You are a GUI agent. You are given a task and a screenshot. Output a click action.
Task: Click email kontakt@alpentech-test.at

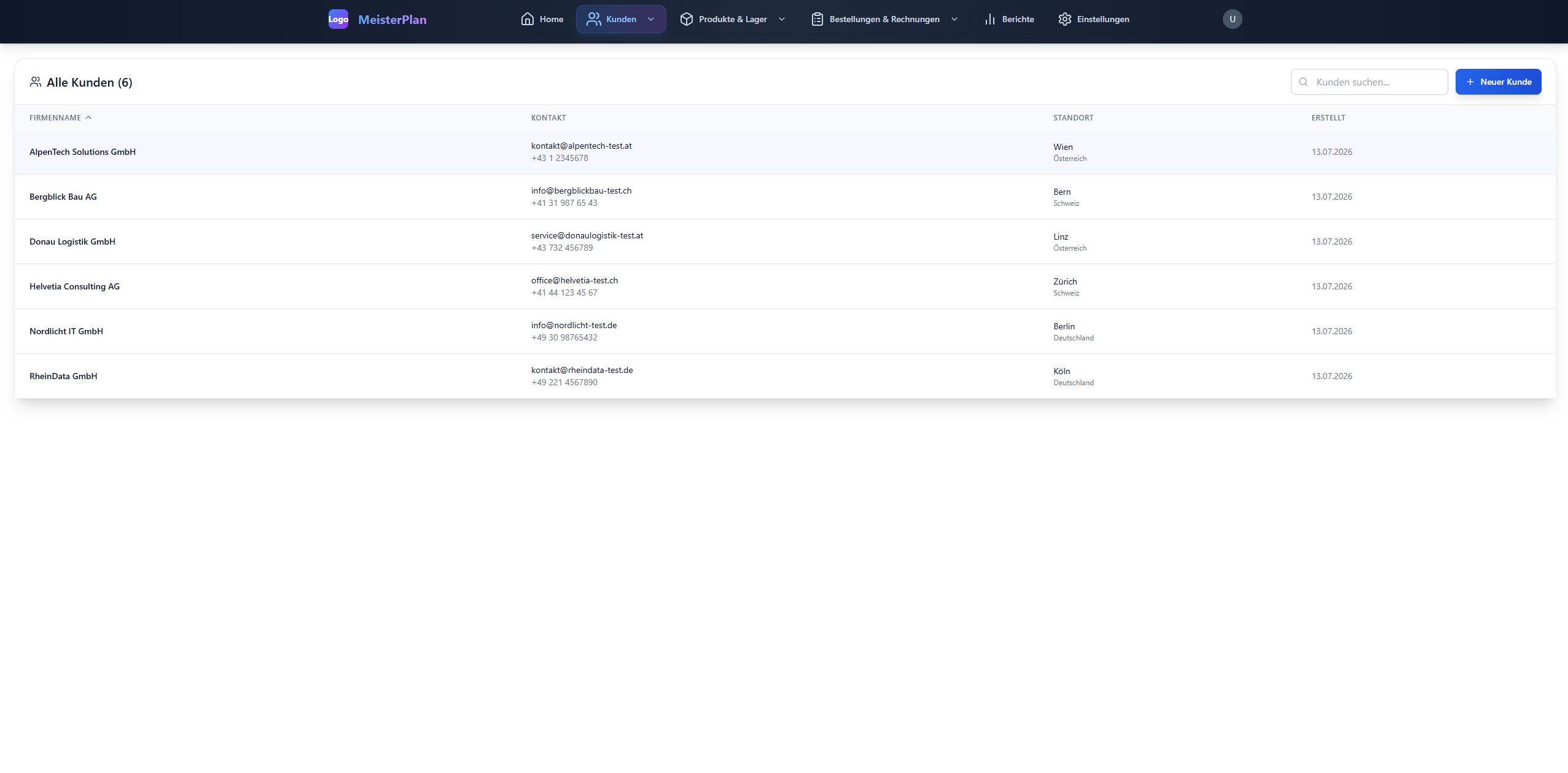(x=581, y=146)
